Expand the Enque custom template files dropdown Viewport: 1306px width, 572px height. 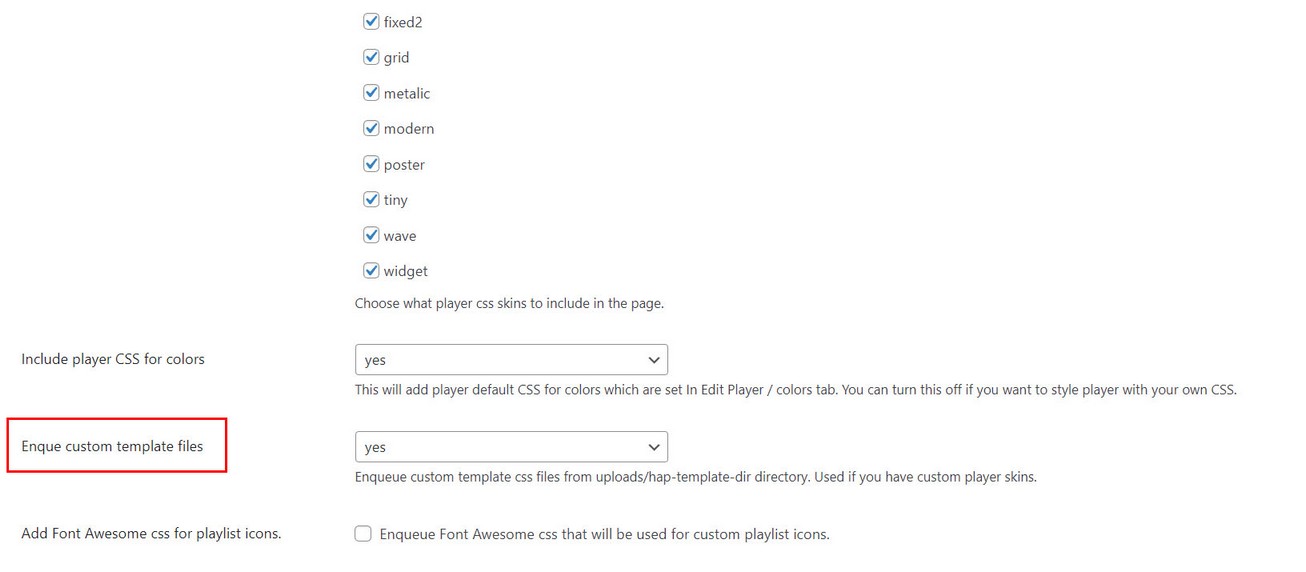511,447
